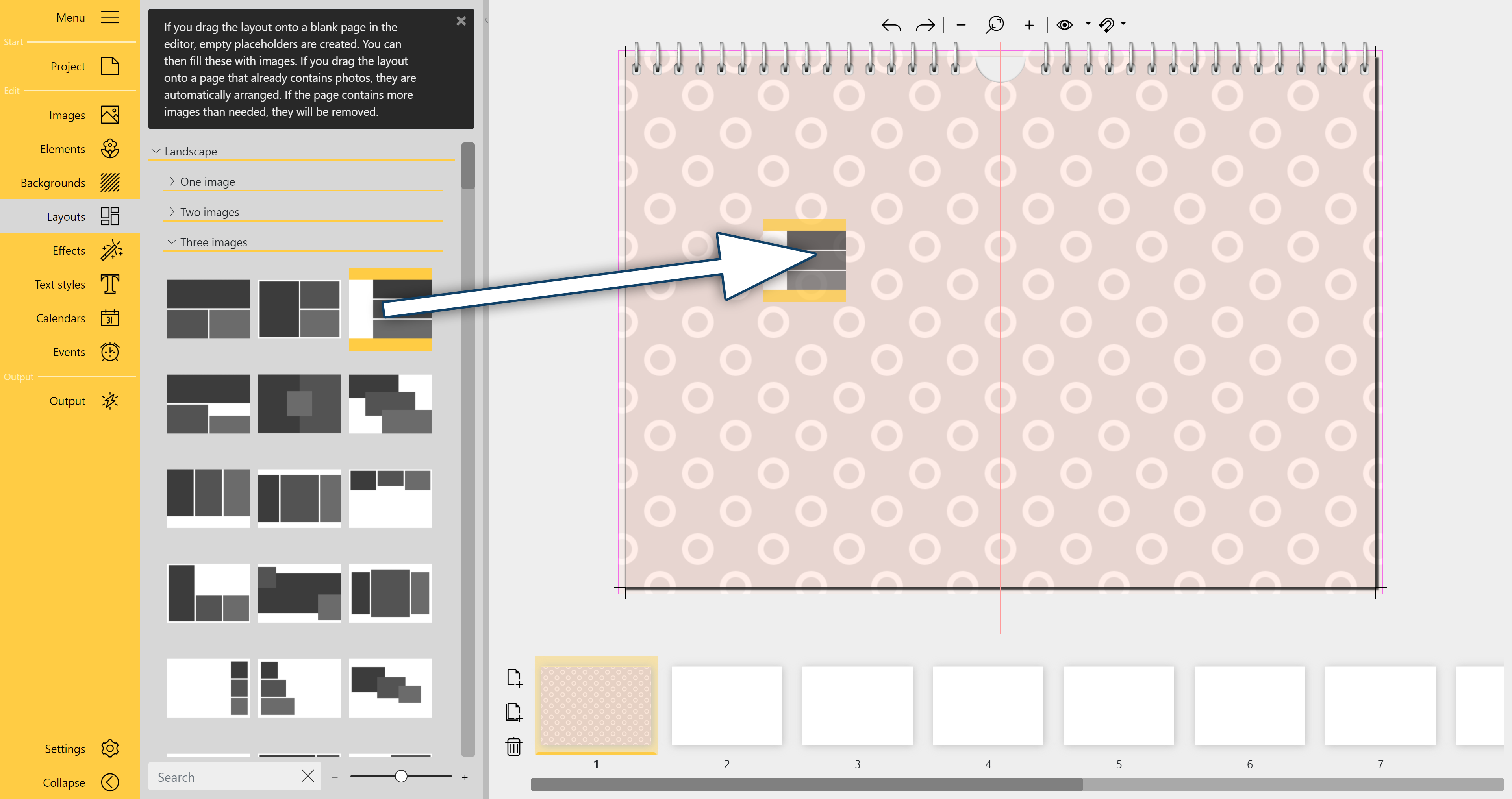Click the thumbnail size slider handle
1512x799 pixels.
401,776
